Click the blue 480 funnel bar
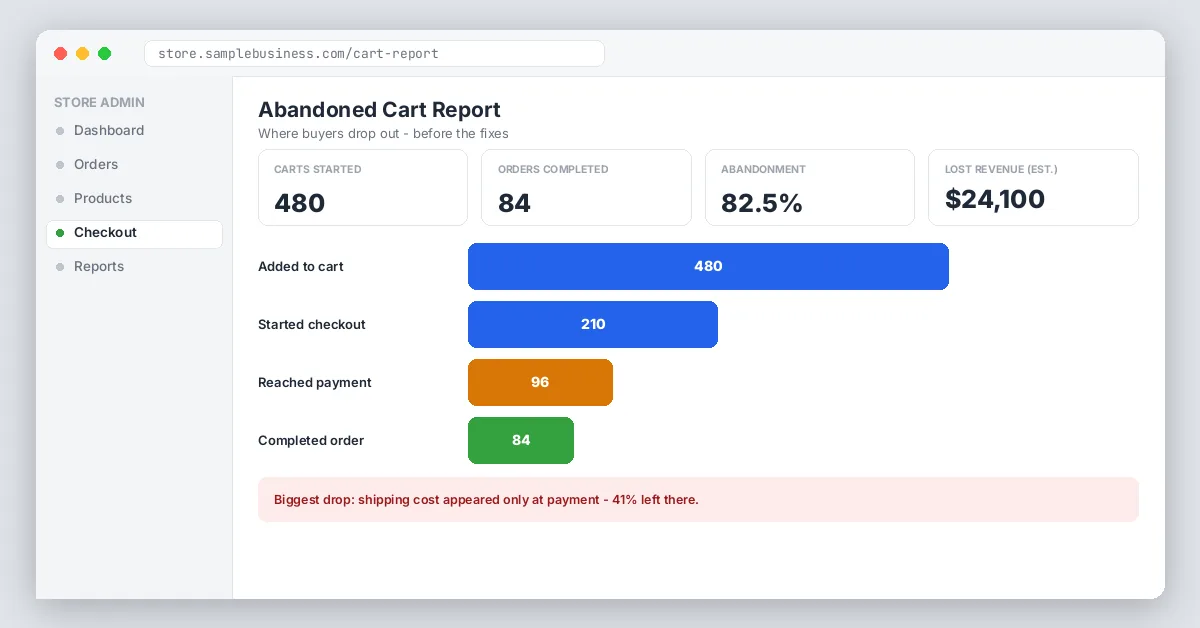The width and height of the screenshot is (1200, 628). pos(708,267)
